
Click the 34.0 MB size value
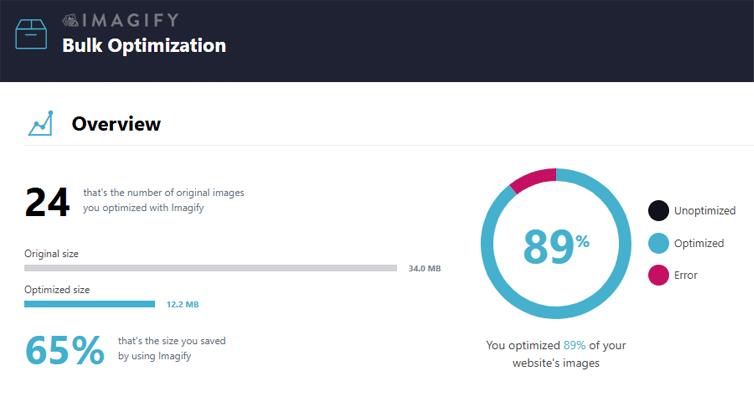point(425,268)
